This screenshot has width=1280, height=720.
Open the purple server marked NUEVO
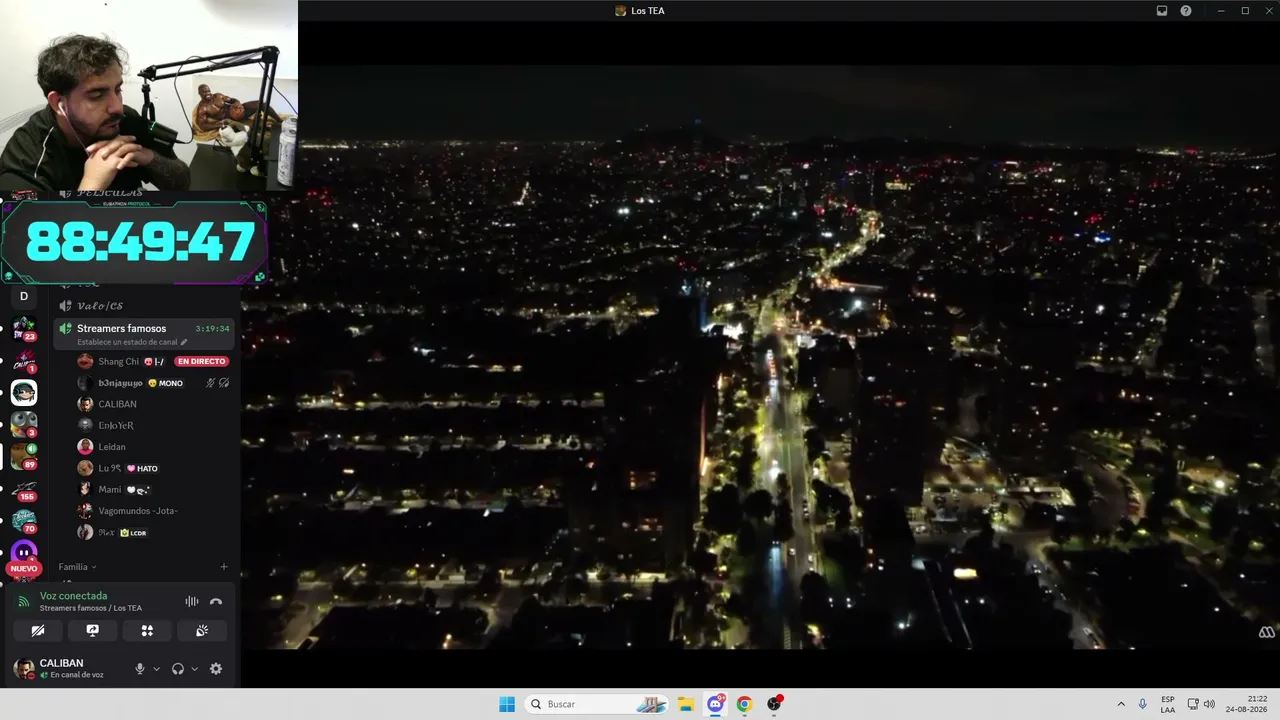[x=24, y=553]
